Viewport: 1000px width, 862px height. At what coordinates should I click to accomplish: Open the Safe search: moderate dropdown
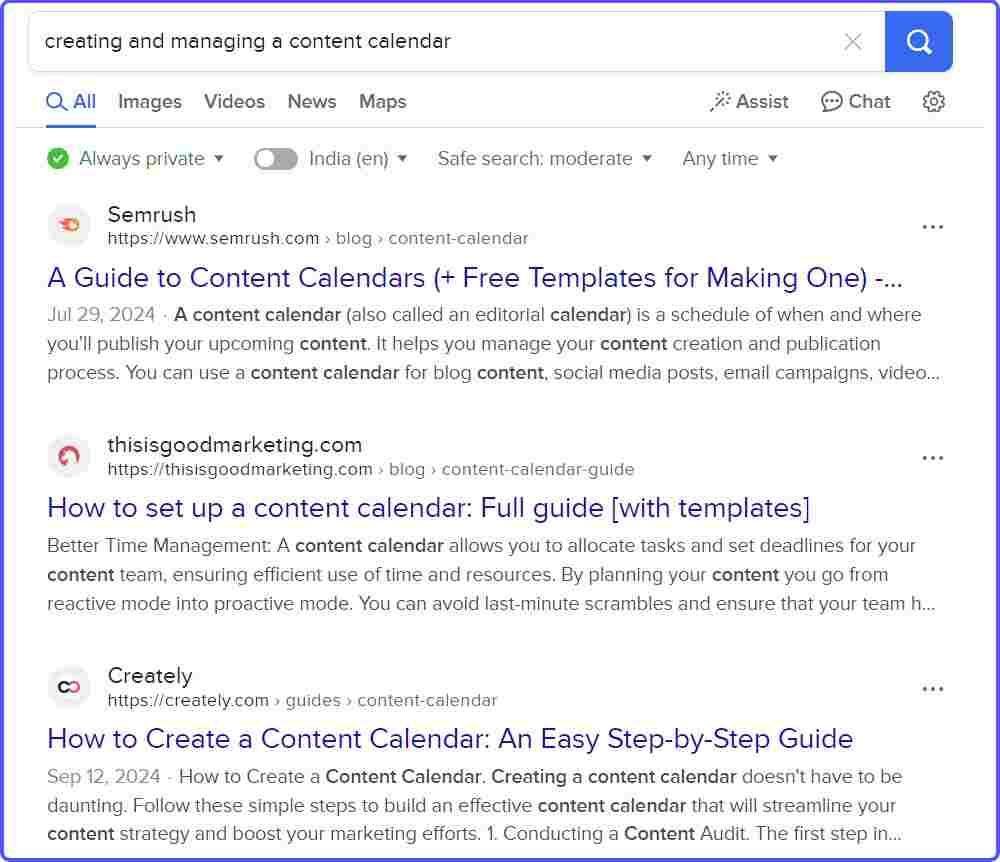tap(545, 158)
